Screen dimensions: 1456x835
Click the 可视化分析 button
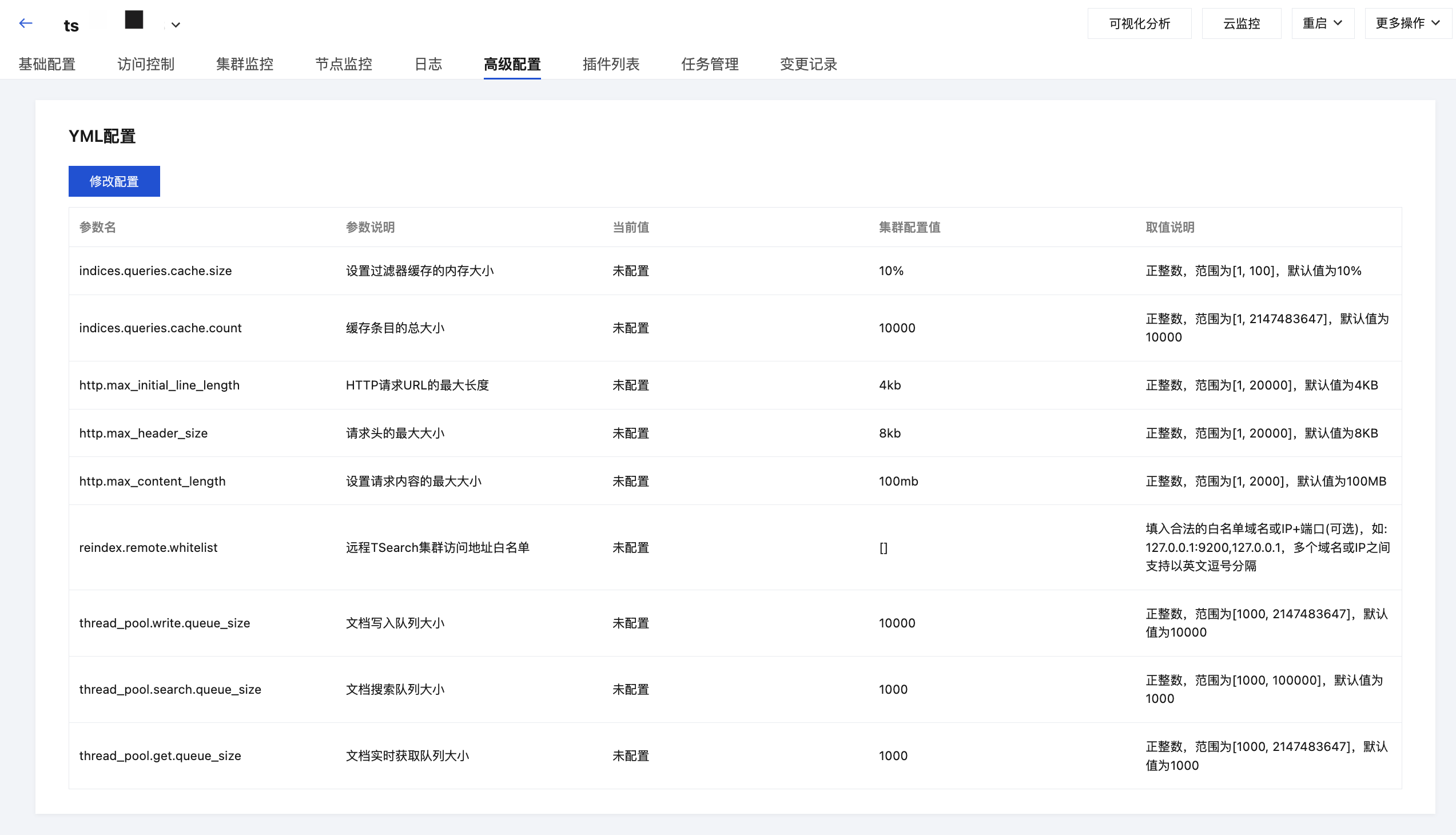pos(1139,23)
